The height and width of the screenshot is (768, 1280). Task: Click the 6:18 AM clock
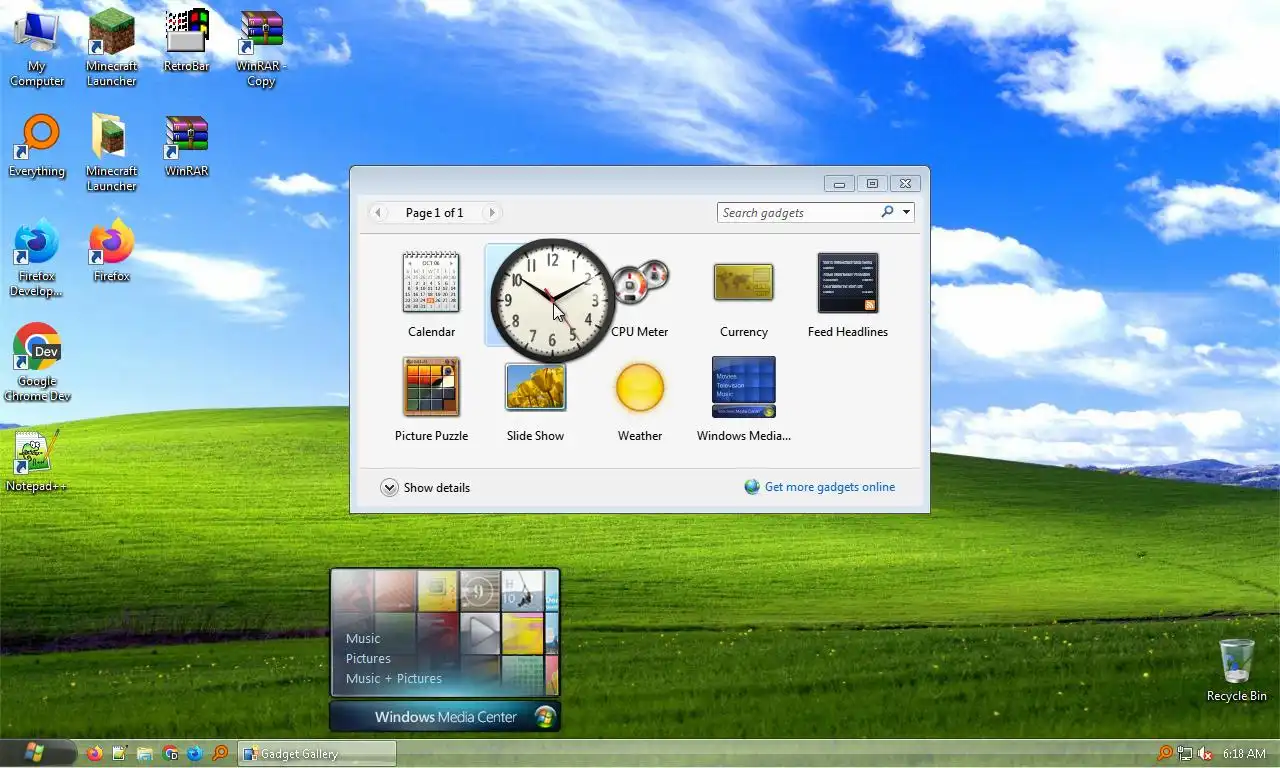pos(1244,753)
